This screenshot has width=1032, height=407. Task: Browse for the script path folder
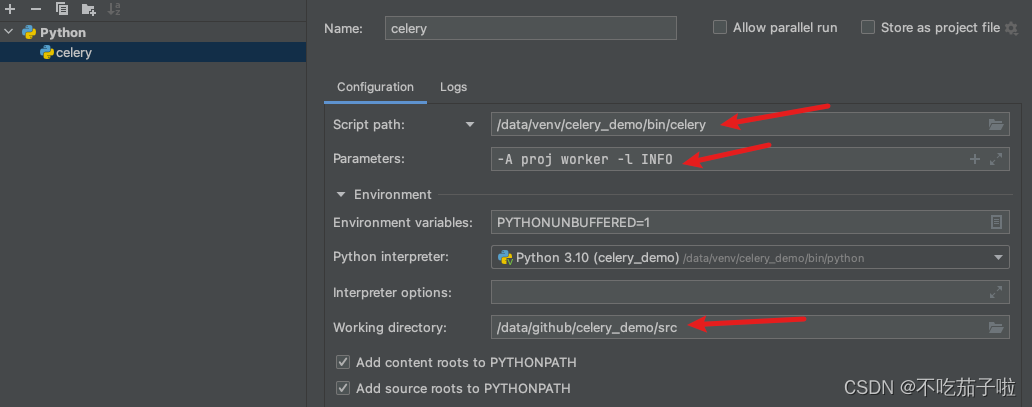pos(996,124)
